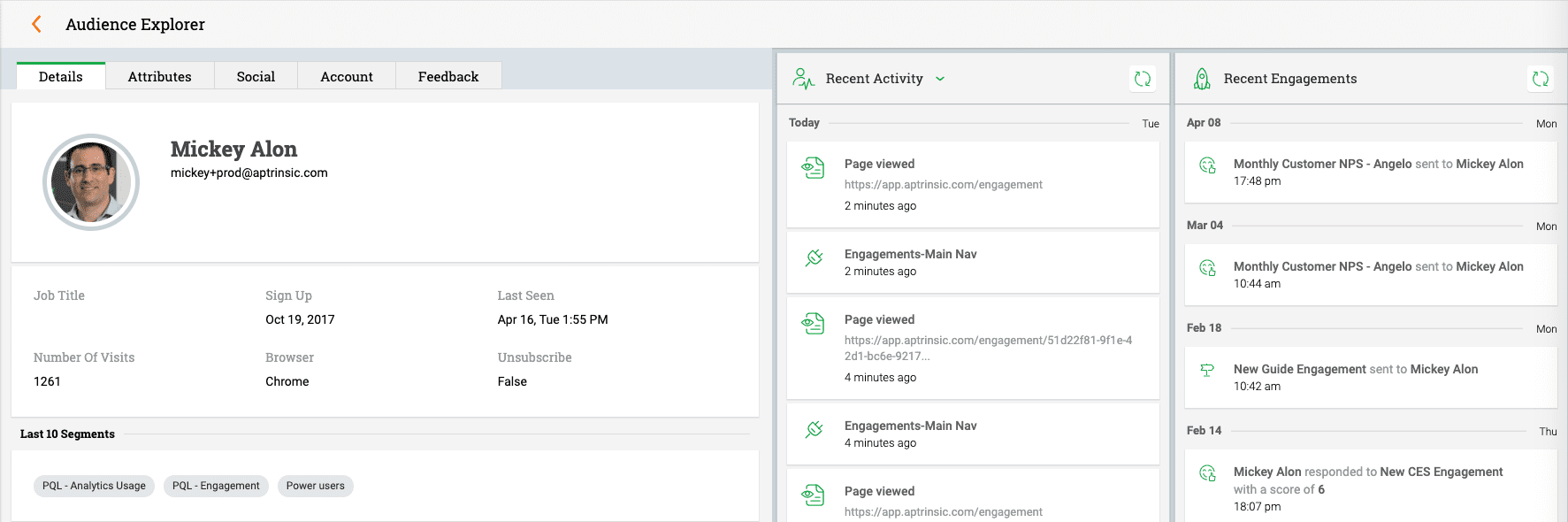
Task: Expand the Recent Activity dropdown chevron
Action: 940,79
